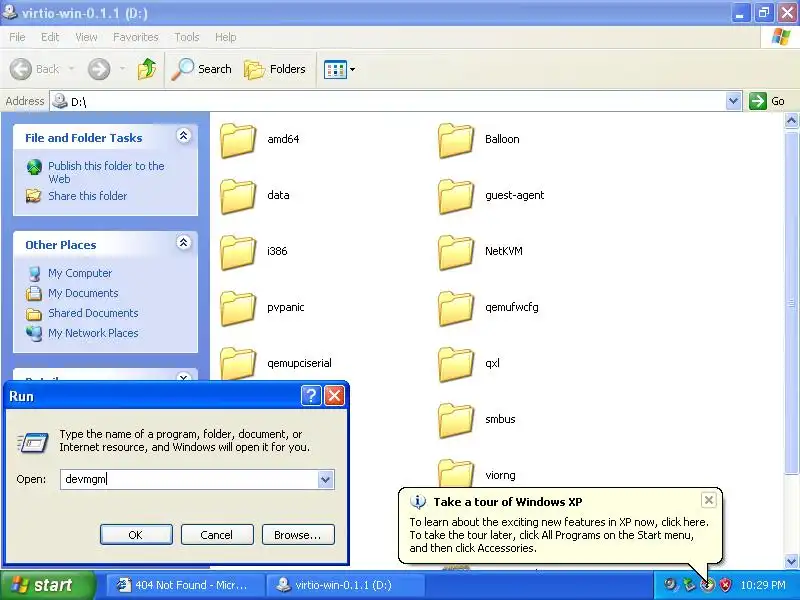Expand the Address bar dropdown
Viewport: 800px width, 600px height.
pyautogui.click(x=733, y=101)
